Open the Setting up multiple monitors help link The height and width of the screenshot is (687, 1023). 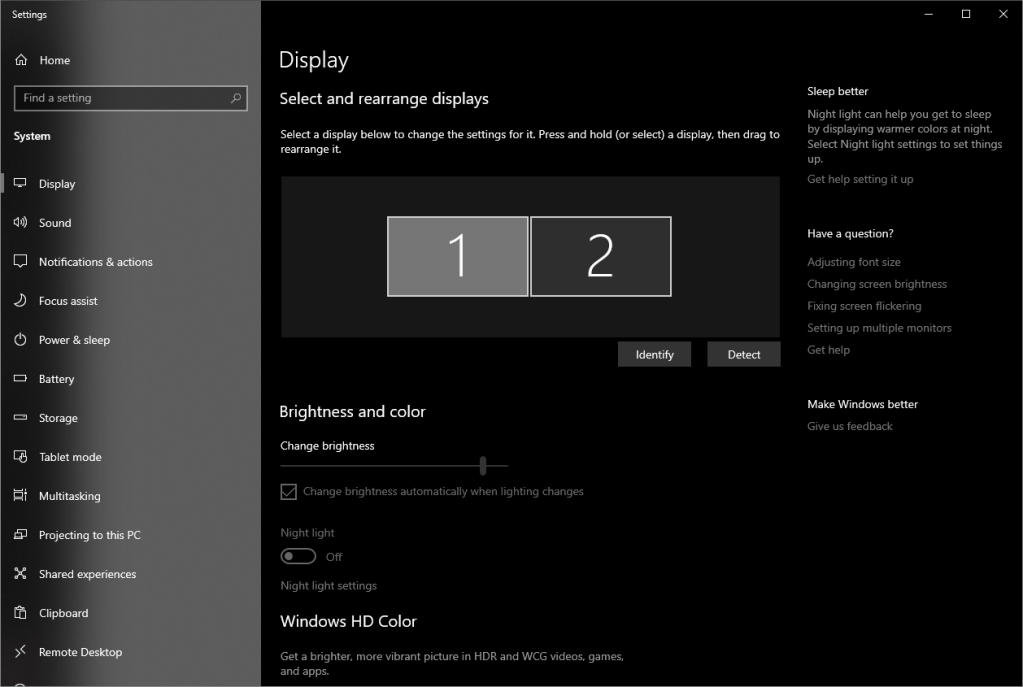tap(879, 327)
